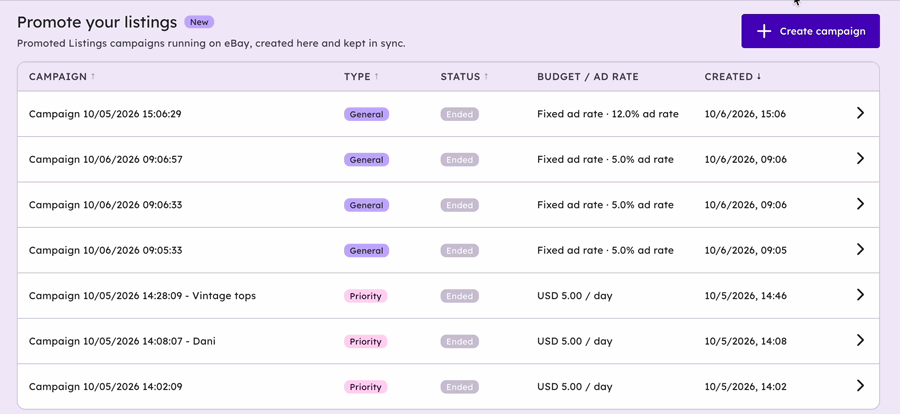
Task: Click Ended status in the Dani row
Action: pyautogui.click(x=460, y=342)
